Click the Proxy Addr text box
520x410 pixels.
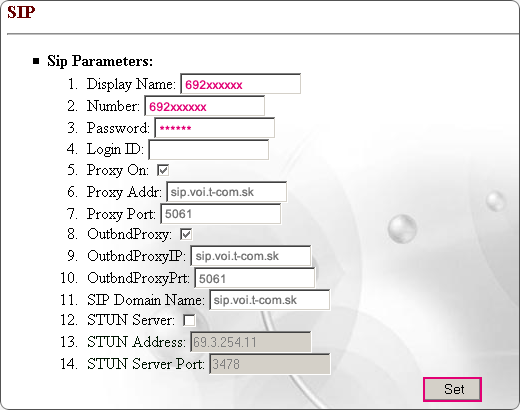226,192
